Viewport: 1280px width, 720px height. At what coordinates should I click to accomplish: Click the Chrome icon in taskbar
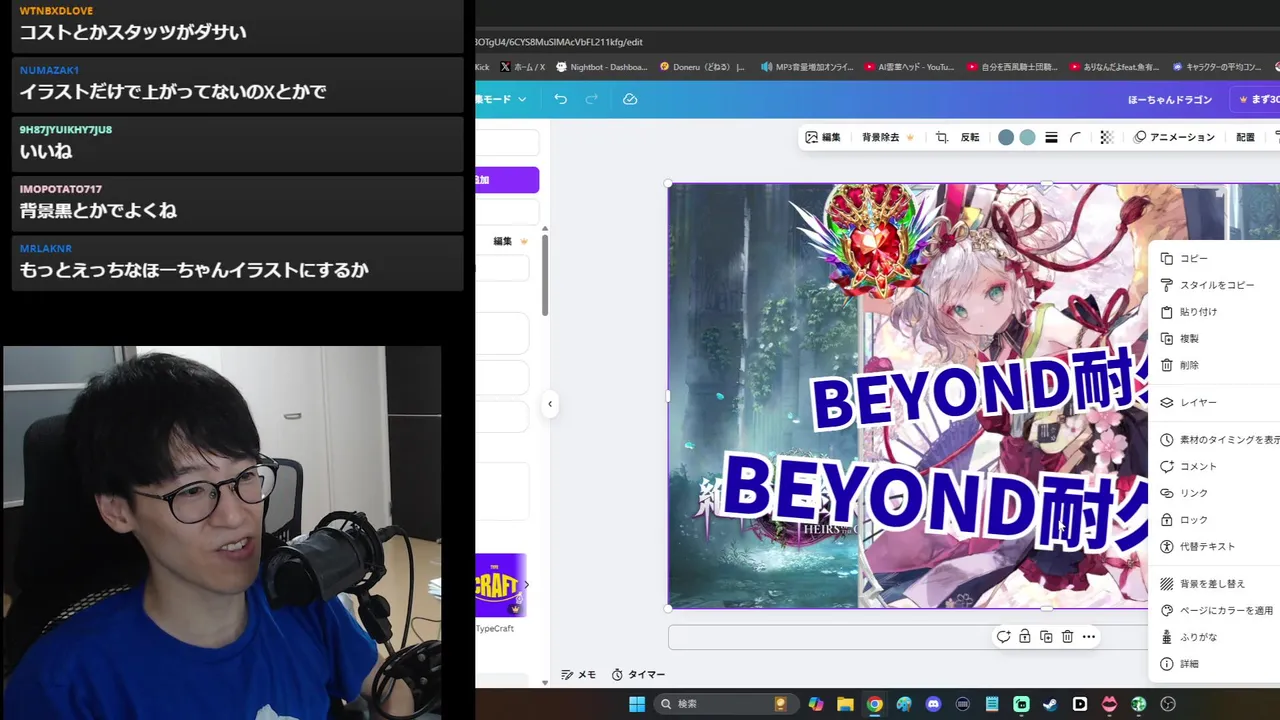(x=874, y=704)
